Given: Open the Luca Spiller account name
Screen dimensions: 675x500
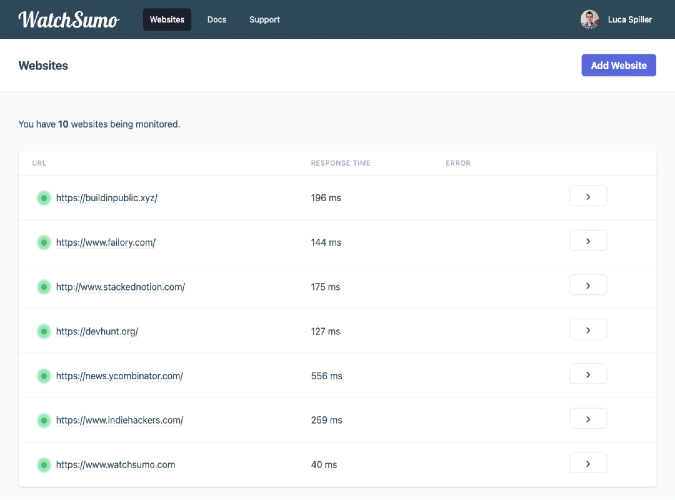Looking at the screenshot, I should pos(630,19).
